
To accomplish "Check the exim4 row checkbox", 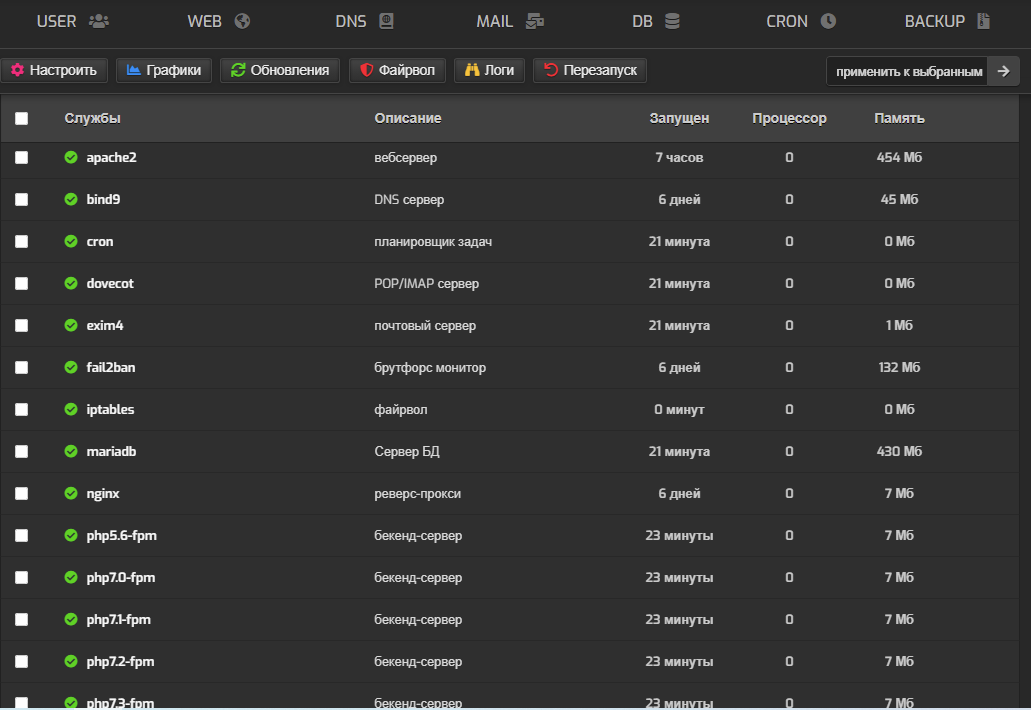I will [x=22, y=325].
